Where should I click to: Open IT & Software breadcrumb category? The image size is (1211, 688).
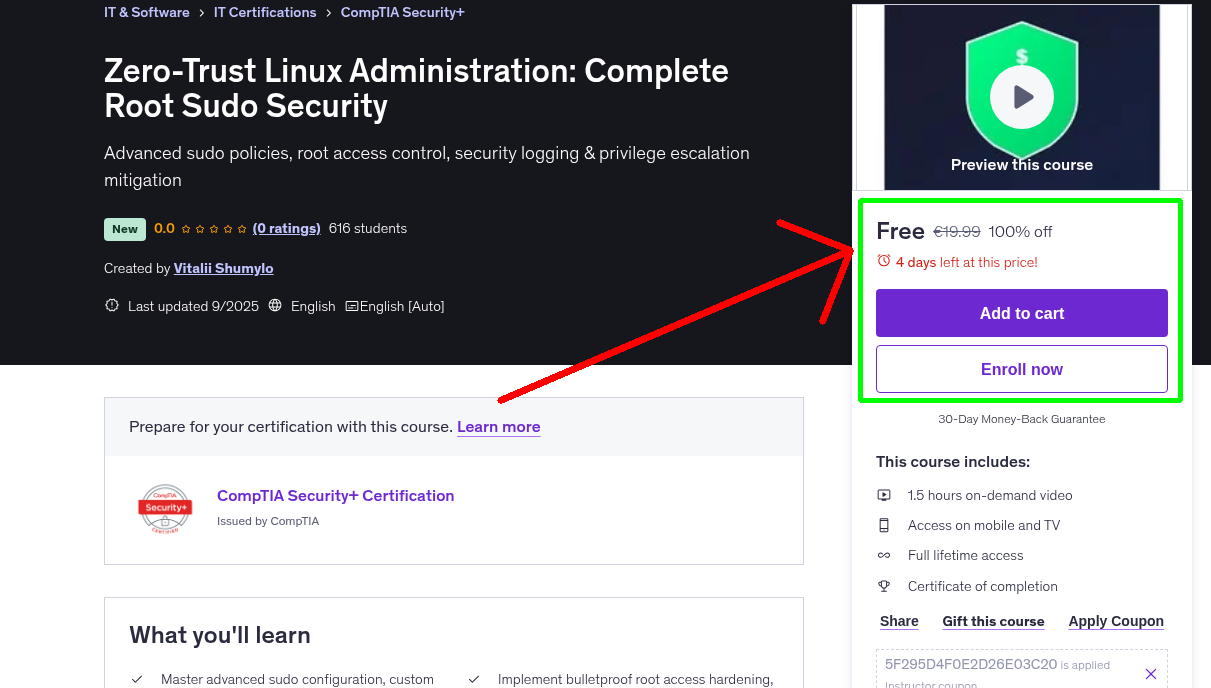(146, 13)
